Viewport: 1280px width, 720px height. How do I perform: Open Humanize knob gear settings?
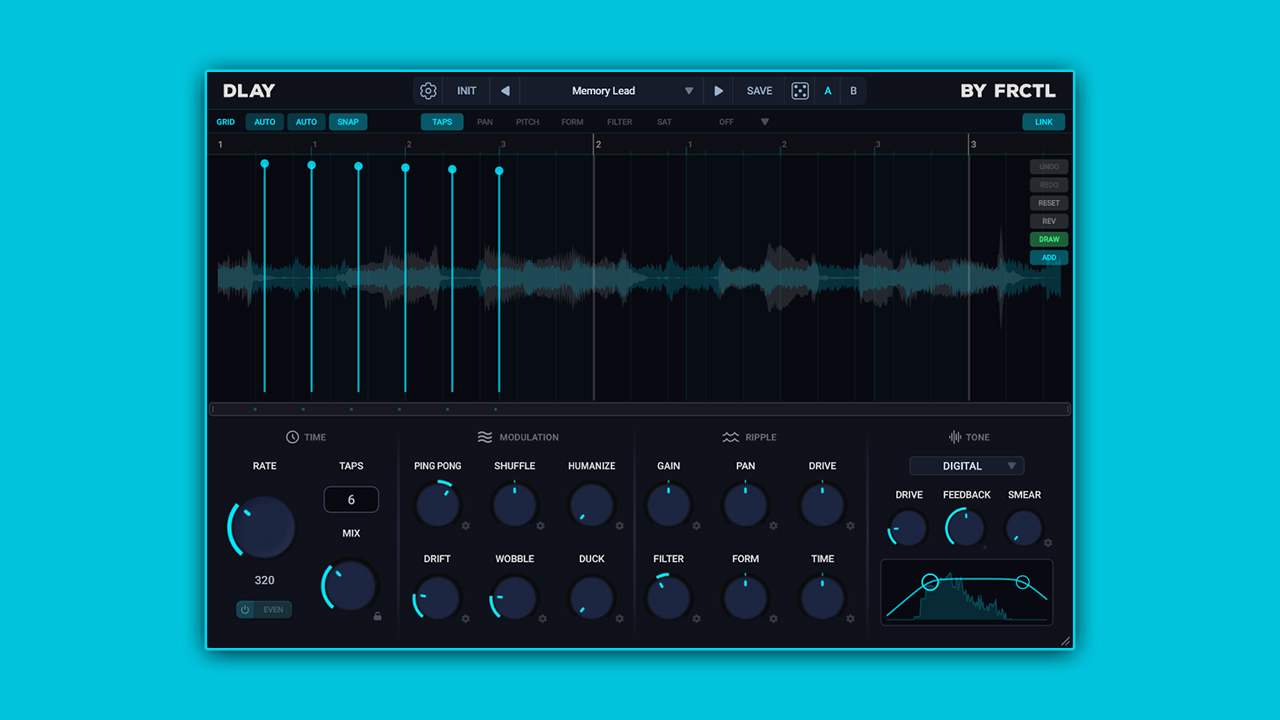620,525
